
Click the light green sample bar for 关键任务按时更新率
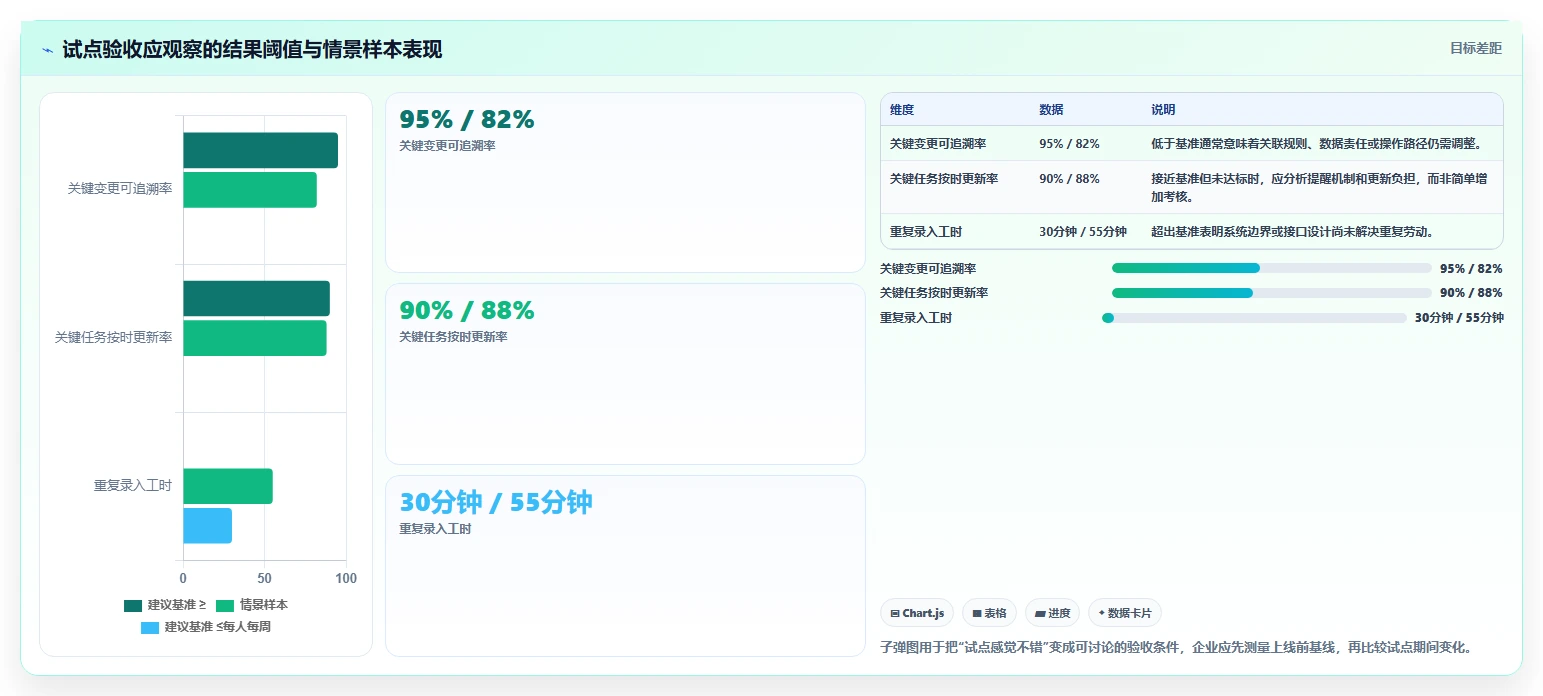[254, 338]
